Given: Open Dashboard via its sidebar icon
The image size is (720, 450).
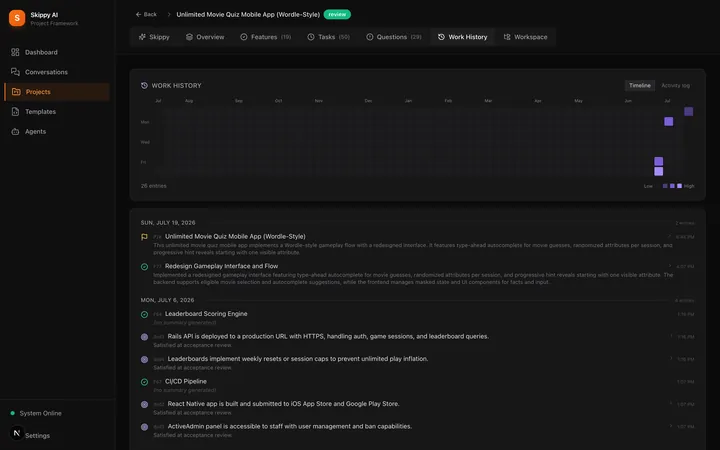Looking at the screenshot, I should click(x=15, y=52).
